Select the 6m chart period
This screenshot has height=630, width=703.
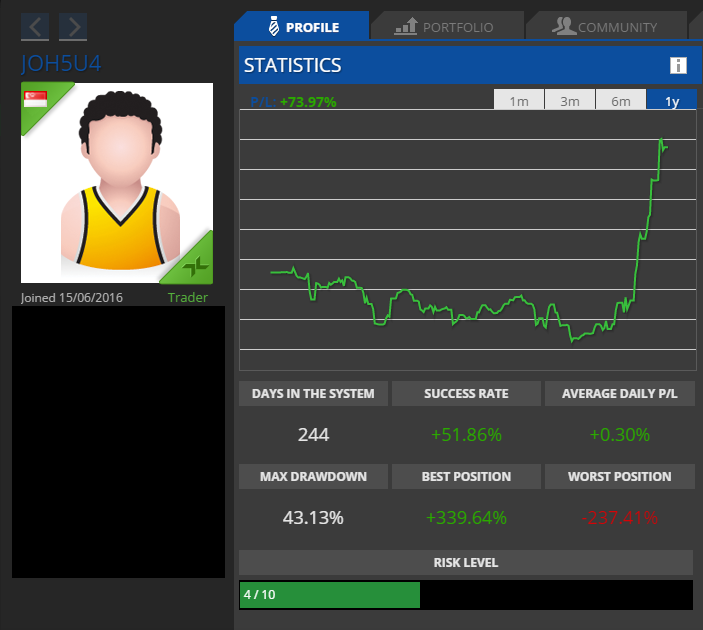point(621,101)
